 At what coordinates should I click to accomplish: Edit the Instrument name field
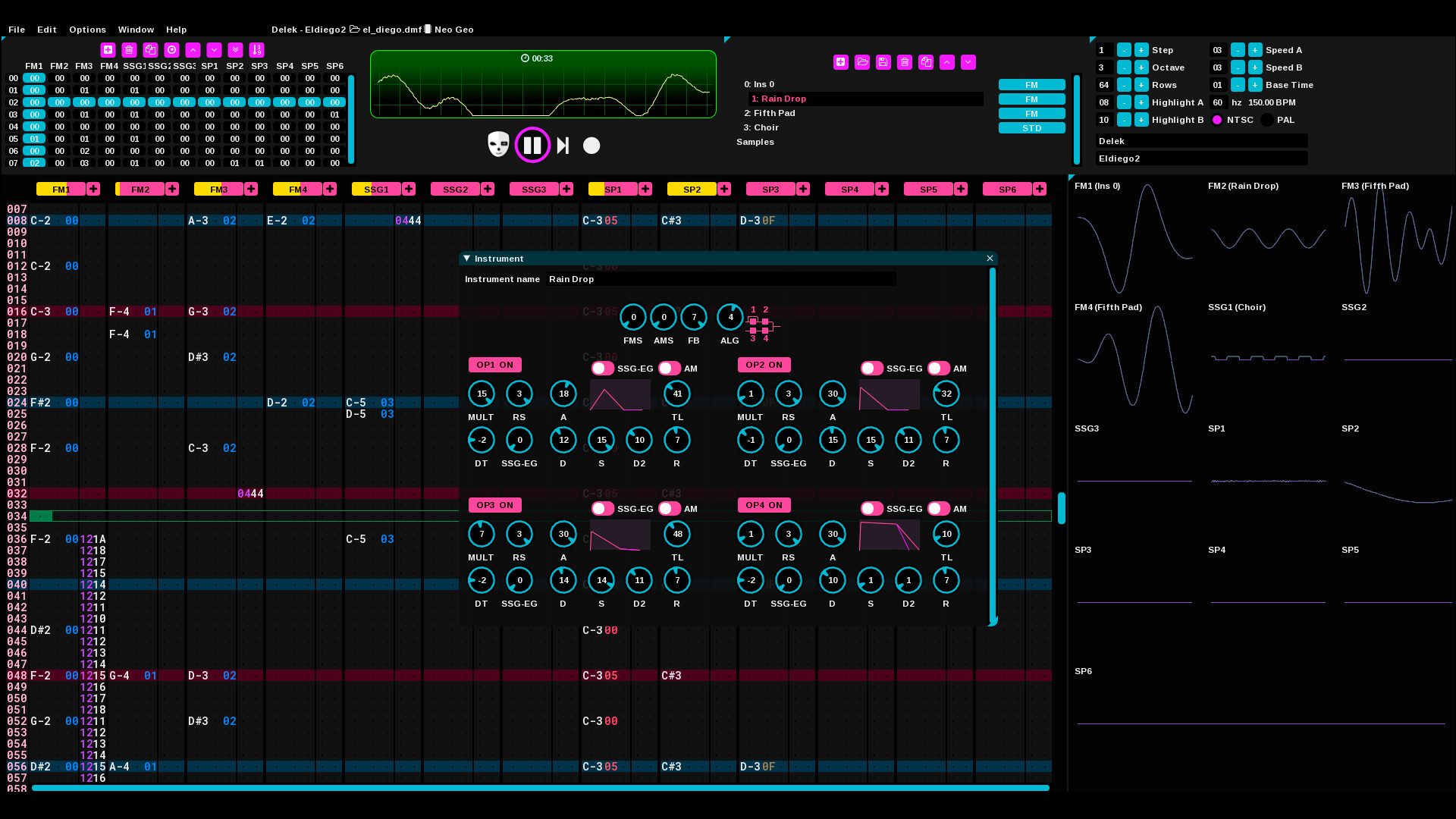[720, 279]
